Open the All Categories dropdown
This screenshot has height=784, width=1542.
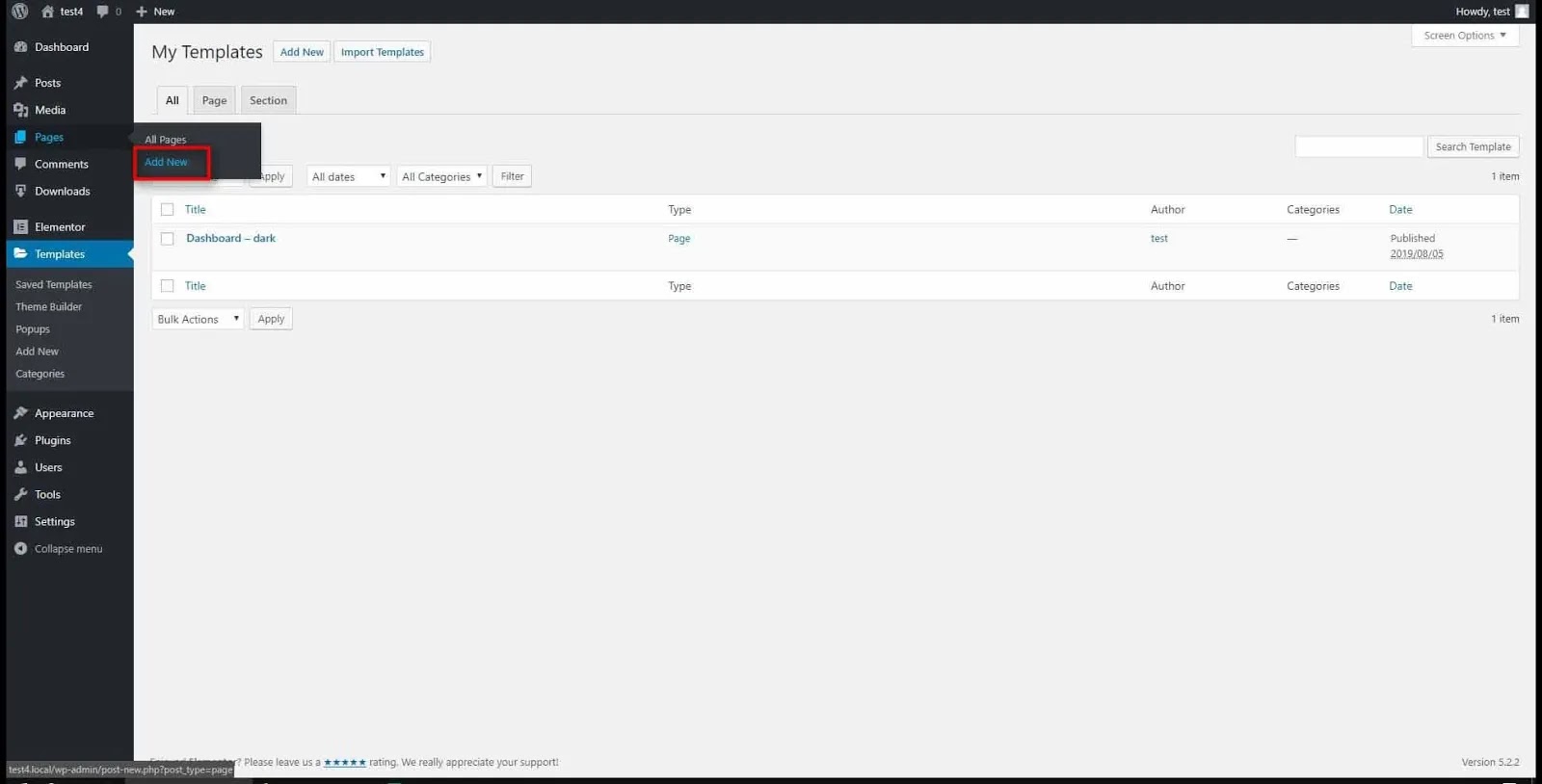[441, 176]
